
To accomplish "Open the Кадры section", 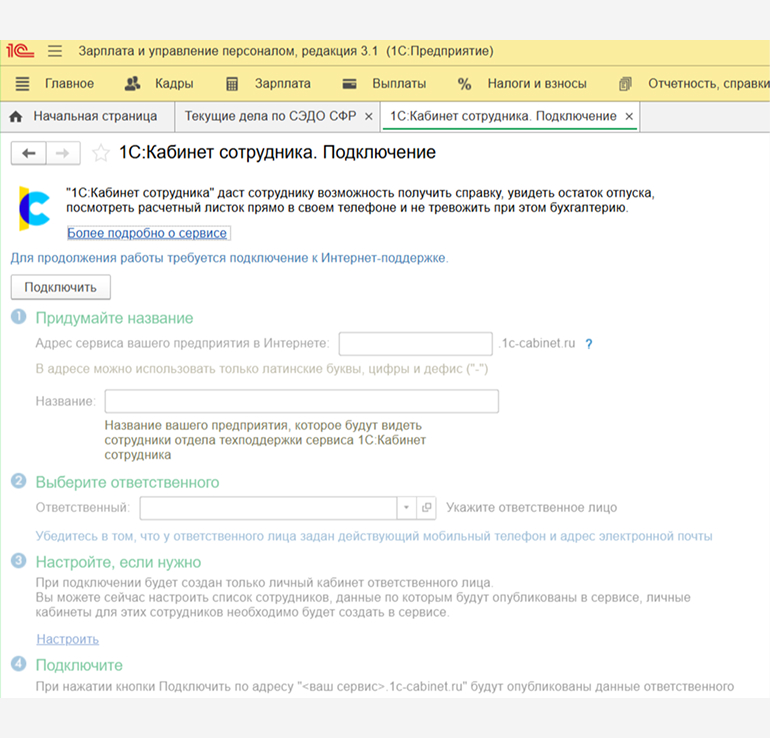I will click(x=174, y=83).
